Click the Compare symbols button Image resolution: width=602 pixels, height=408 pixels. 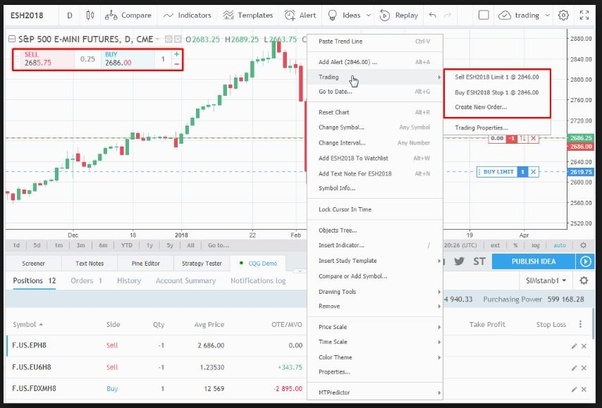click(128, 15)
